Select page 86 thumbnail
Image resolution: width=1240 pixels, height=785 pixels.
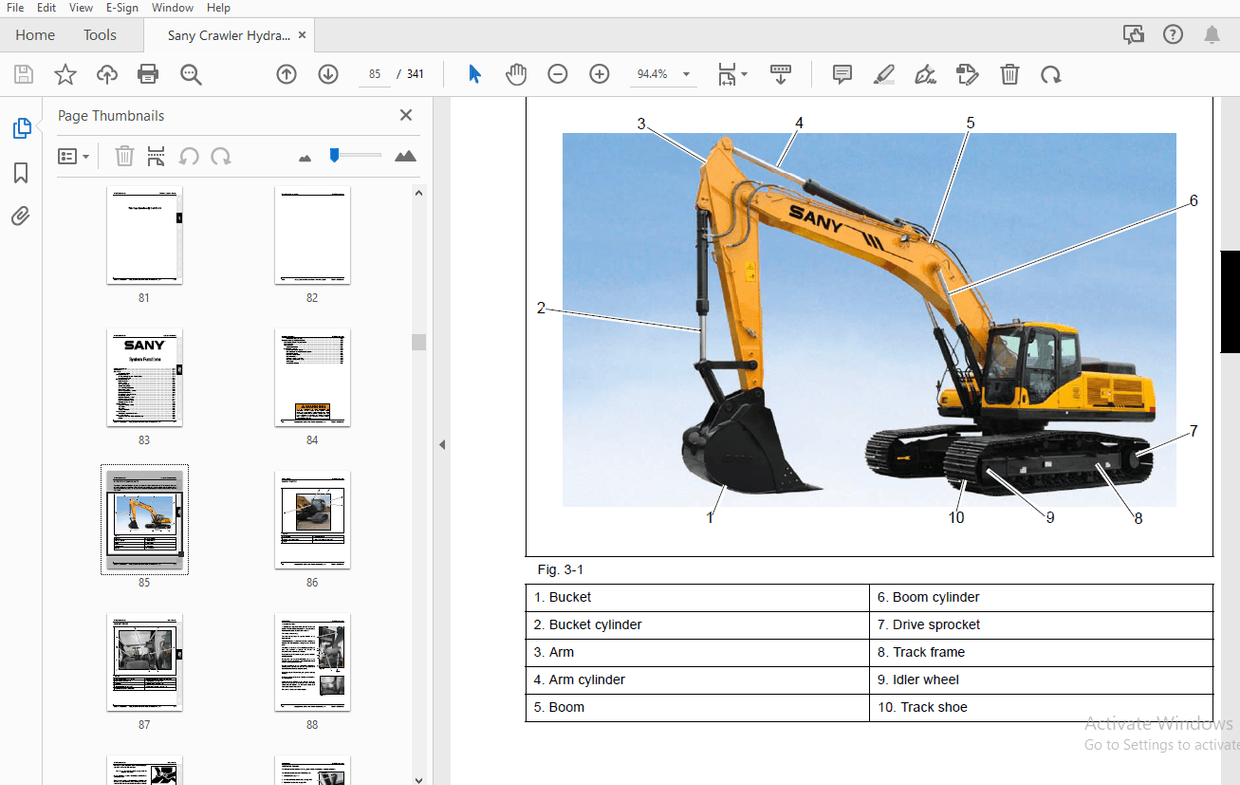(312, 520)
